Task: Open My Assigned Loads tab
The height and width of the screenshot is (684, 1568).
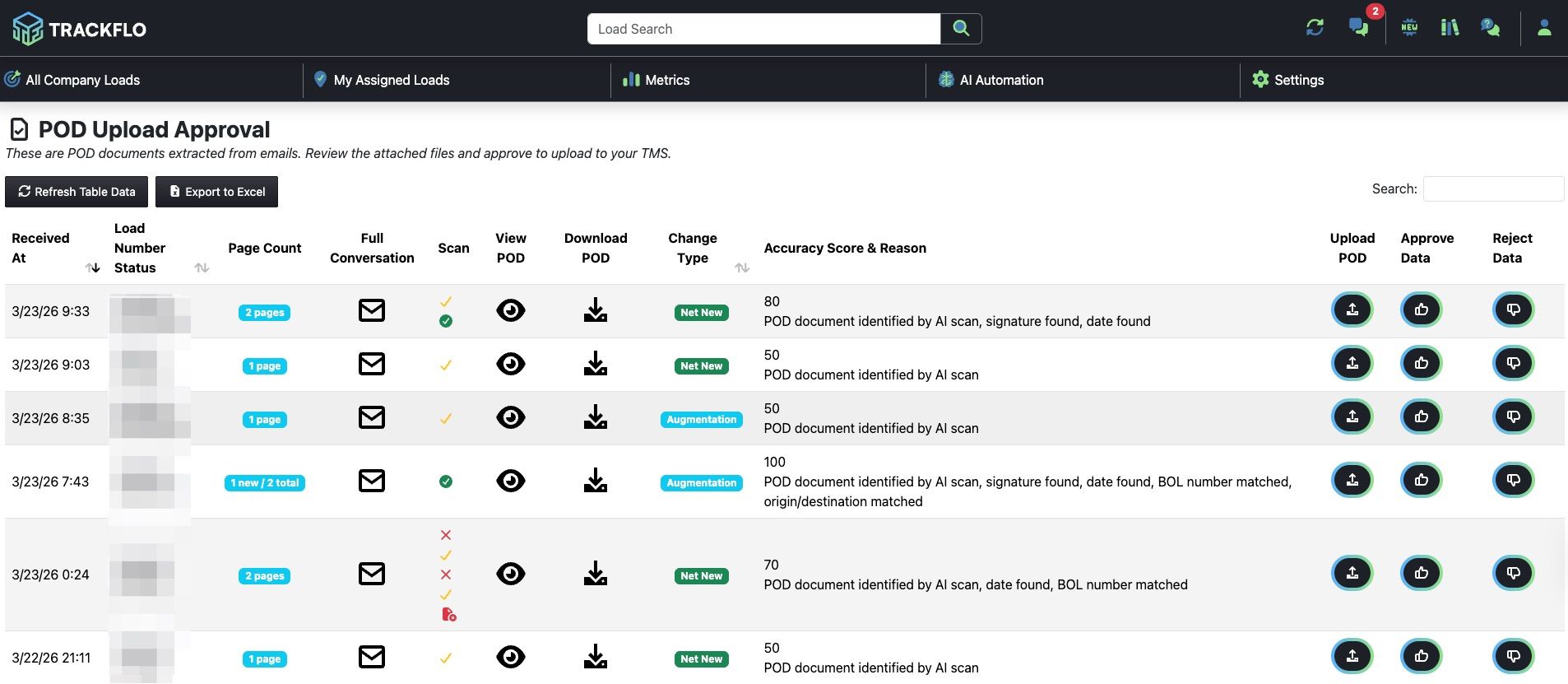Action: [x=382, y=80]
